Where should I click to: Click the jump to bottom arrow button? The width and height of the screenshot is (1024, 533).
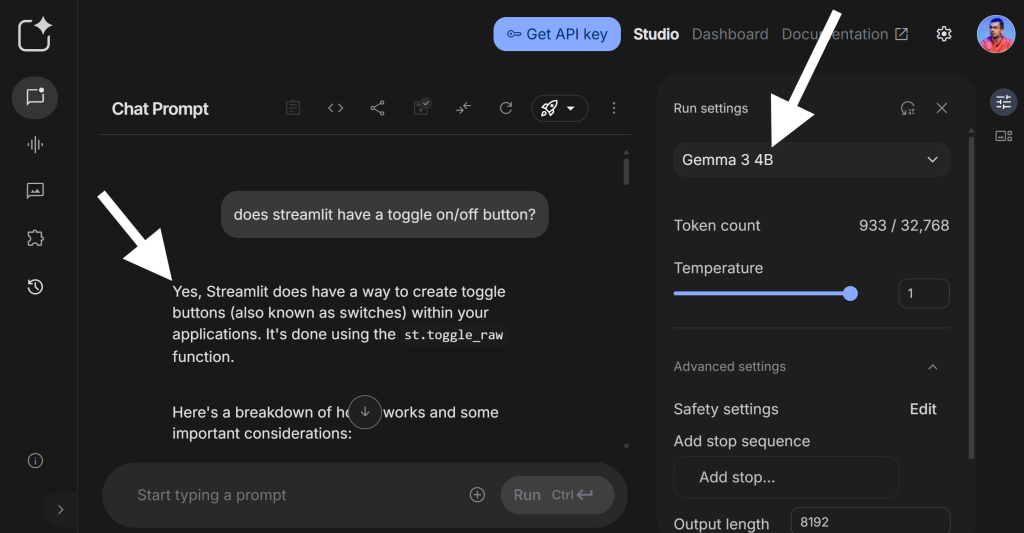point(365,412)
